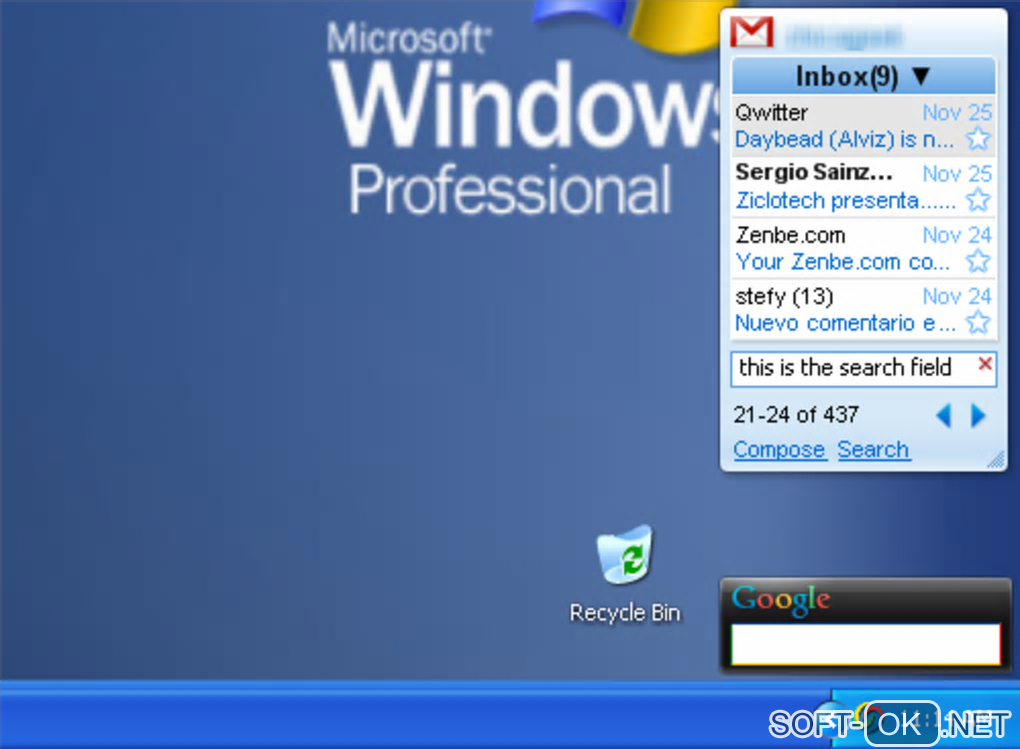Open the Daybead (Alviz) message subject
Image resolution: width=1020 pixels, height=749 pixels.
click(844, 139)
